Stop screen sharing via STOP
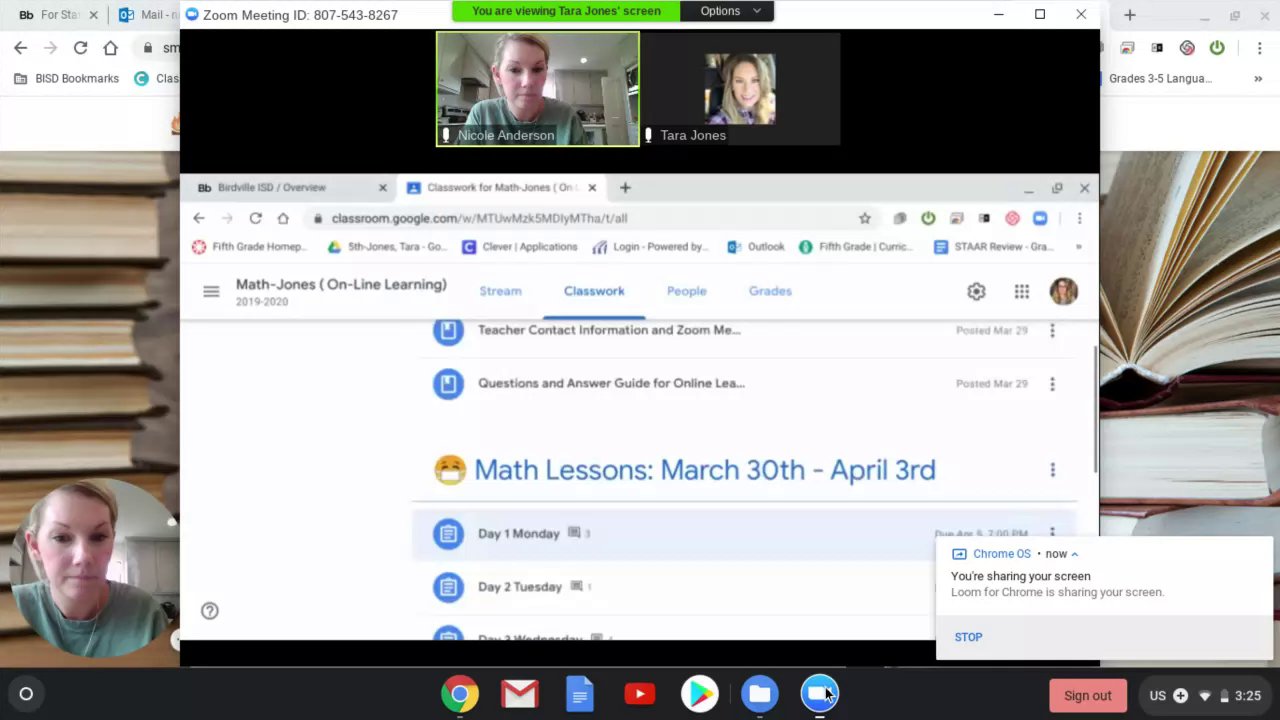This screenshot has height=720, width=1280. coord(968,637)
